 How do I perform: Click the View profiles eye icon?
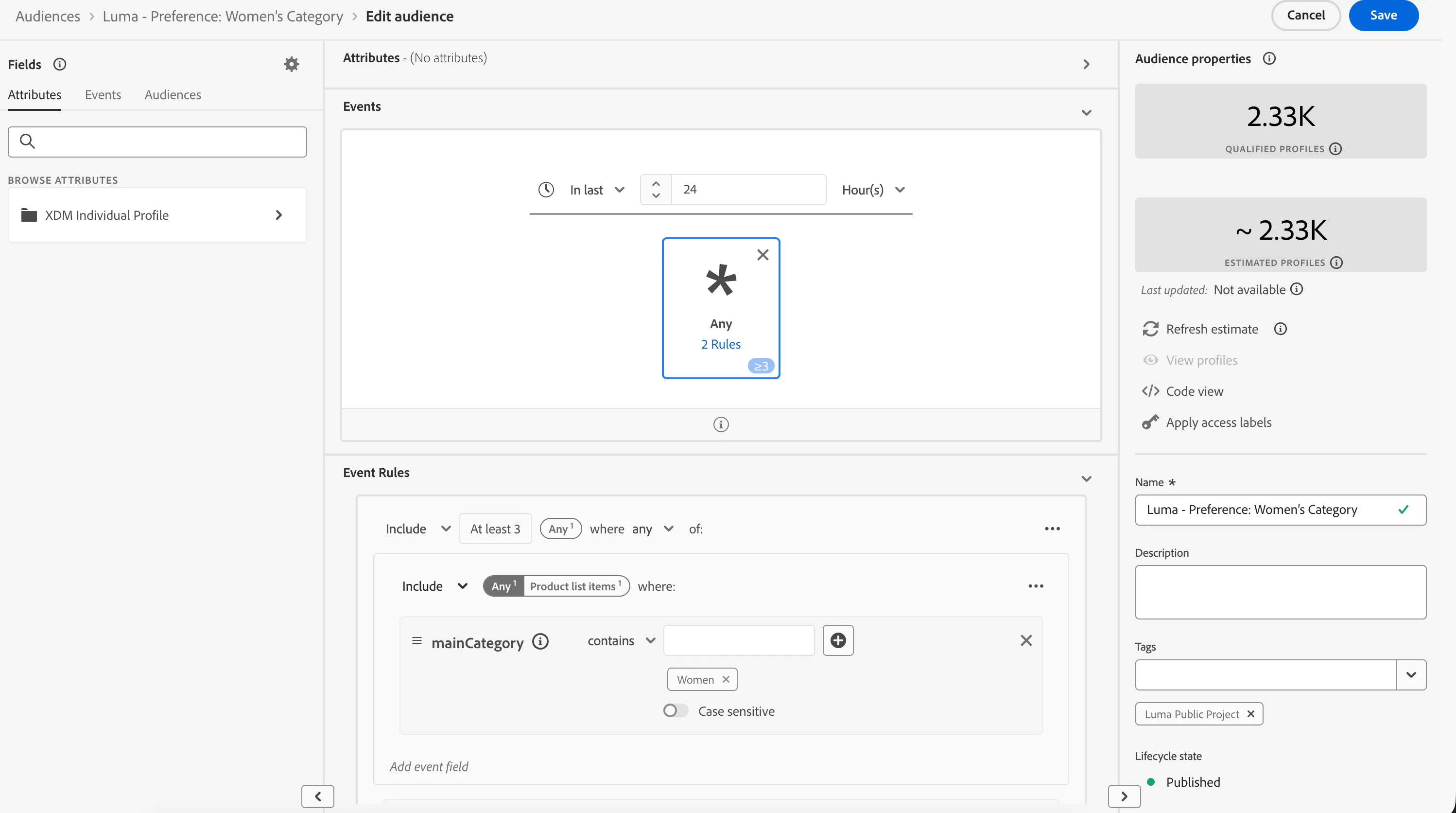click(x=1150, y=360)
